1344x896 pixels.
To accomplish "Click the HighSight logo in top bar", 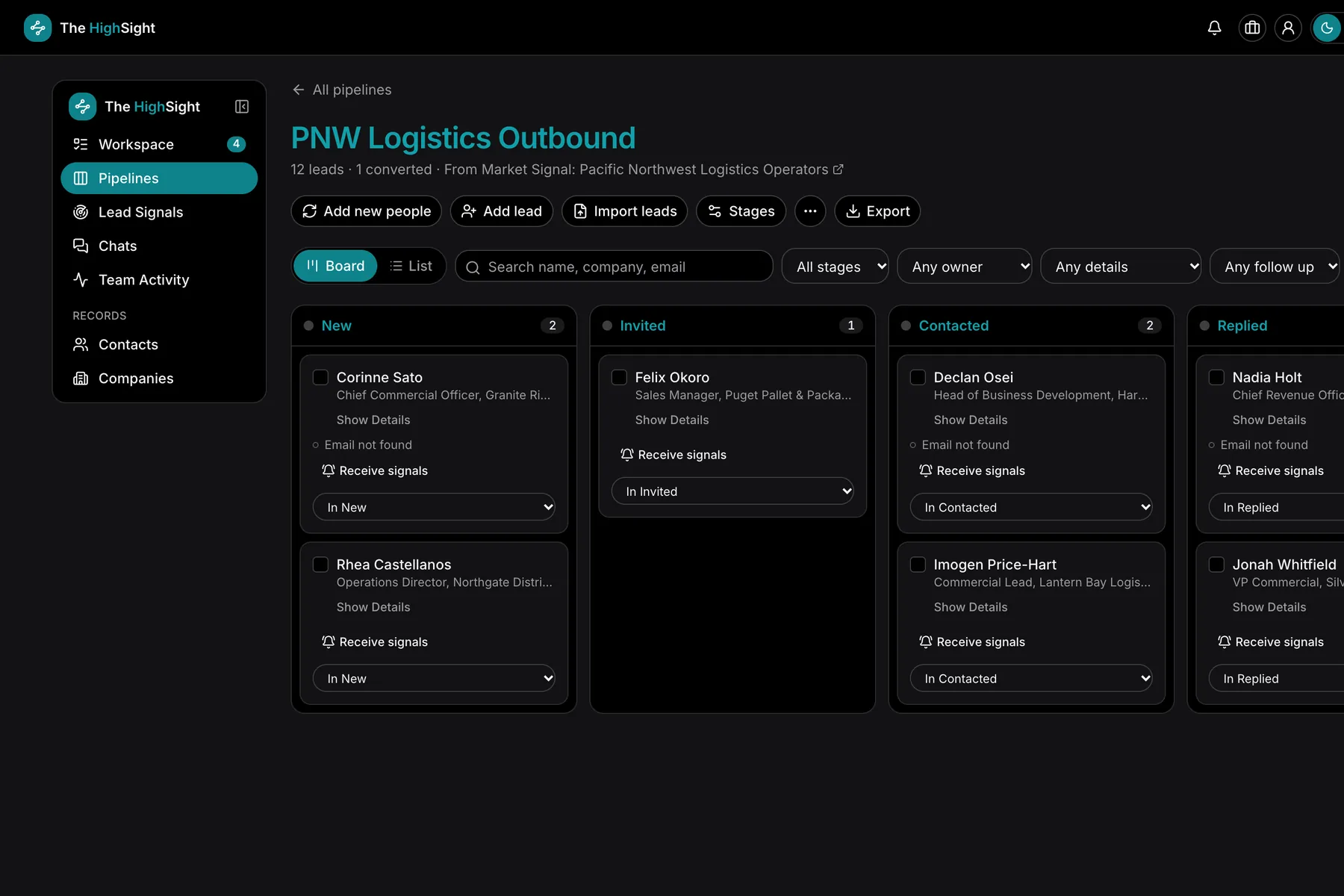I will tap(90, 28).
